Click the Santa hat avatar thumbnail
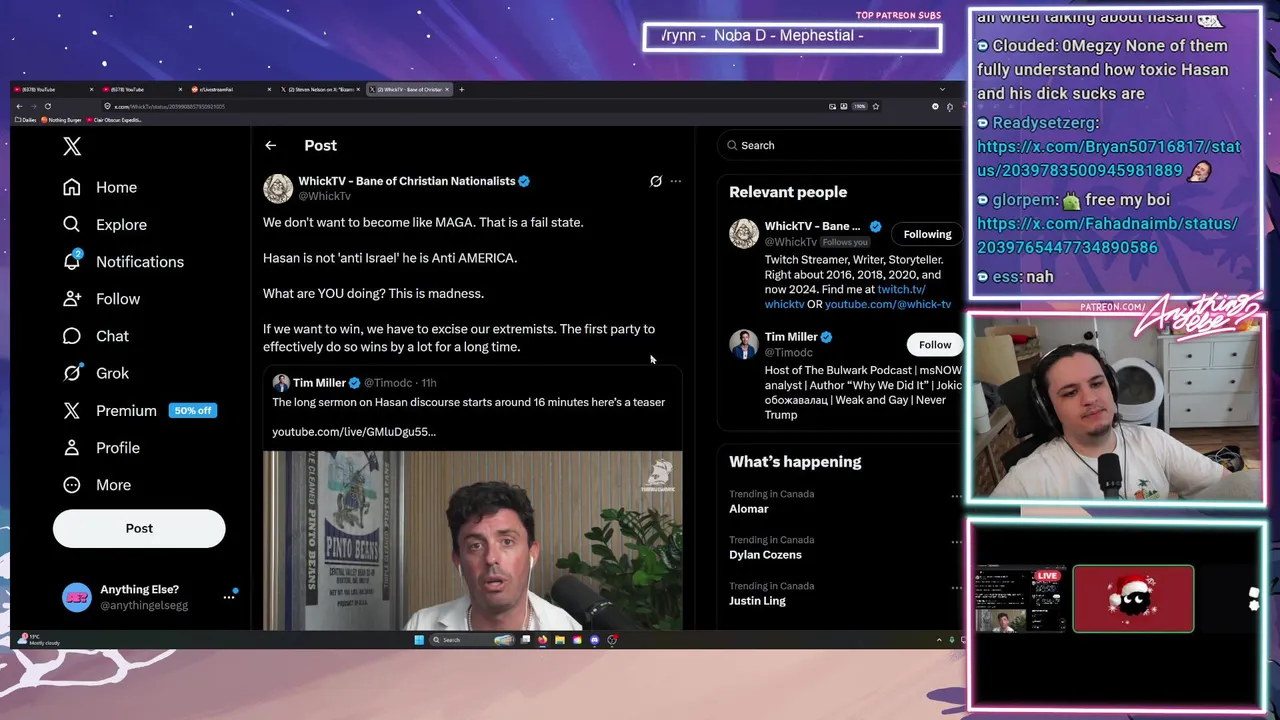This screenshot has width=1280, height=720. click(1133, 599)
